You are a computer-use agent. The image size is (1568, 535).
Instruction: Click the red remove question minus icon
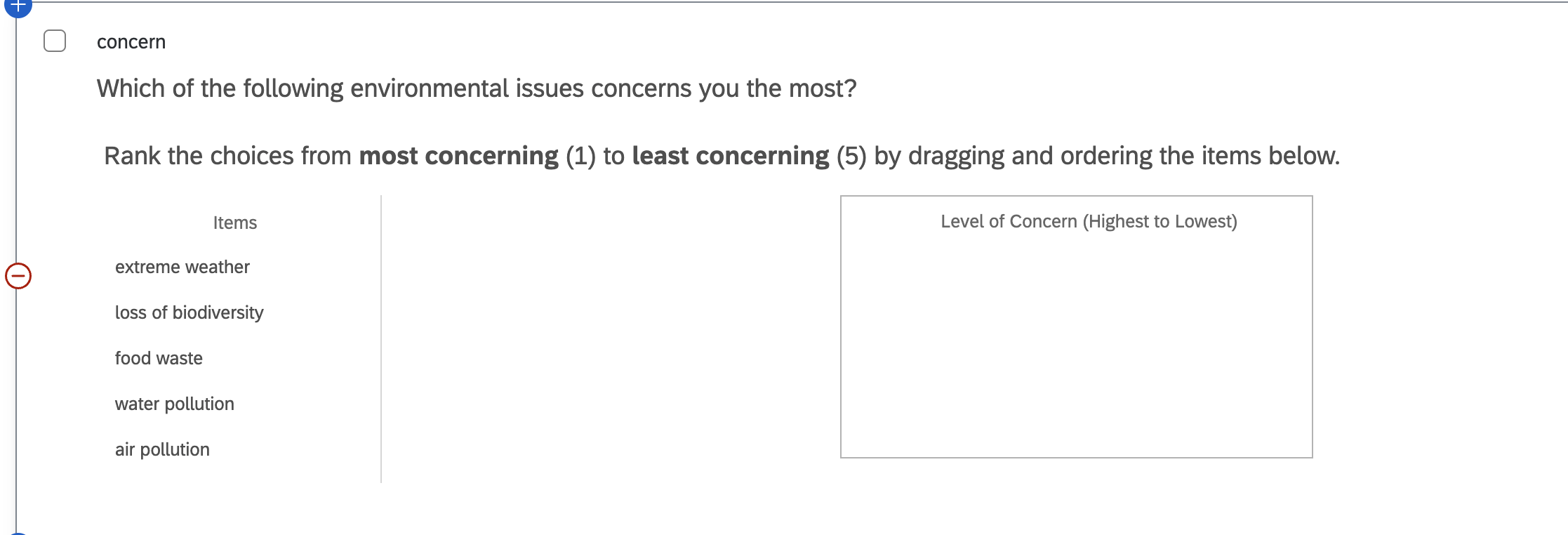(x=18, y=276)
